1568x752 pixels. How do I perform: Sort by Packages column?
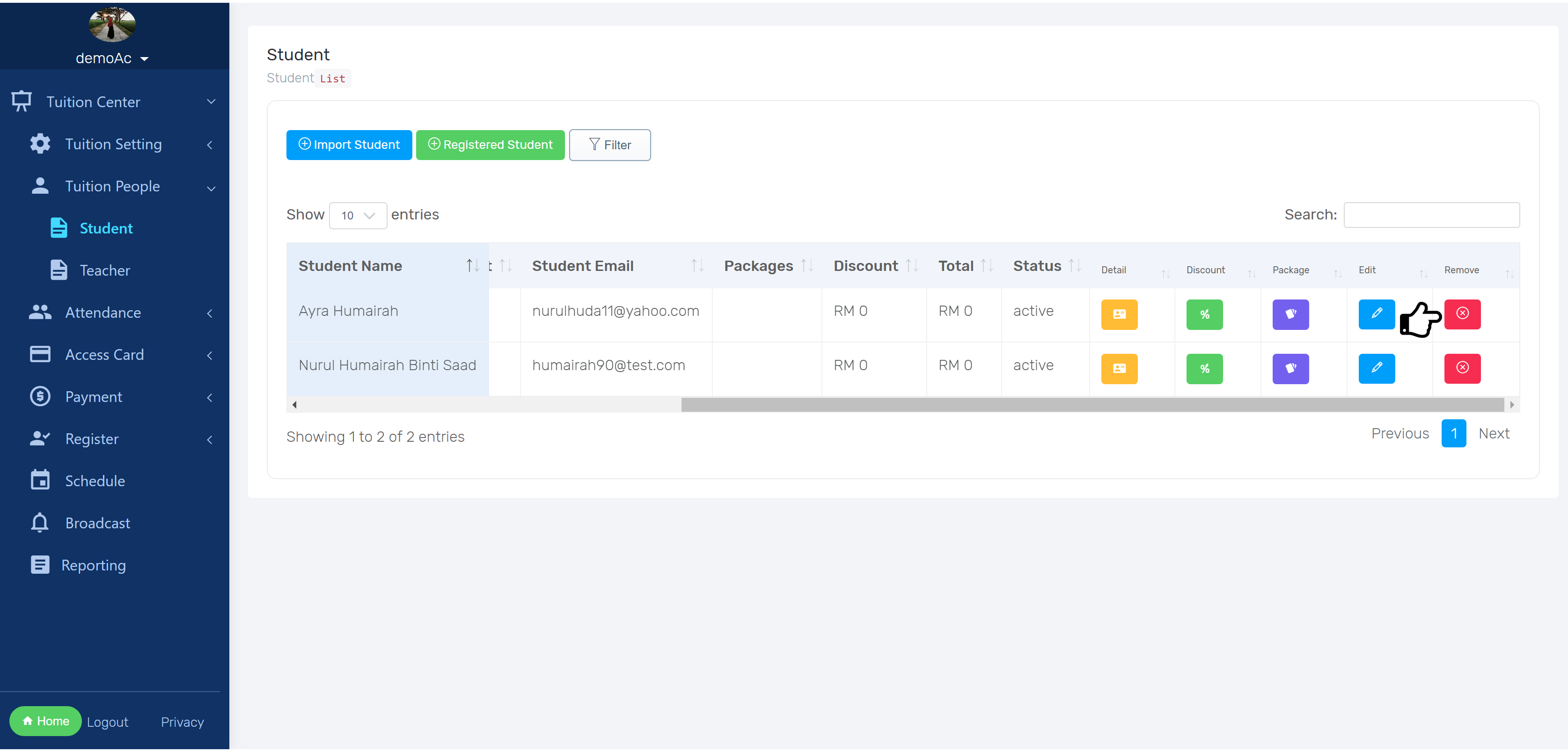(x=767, y=266)
